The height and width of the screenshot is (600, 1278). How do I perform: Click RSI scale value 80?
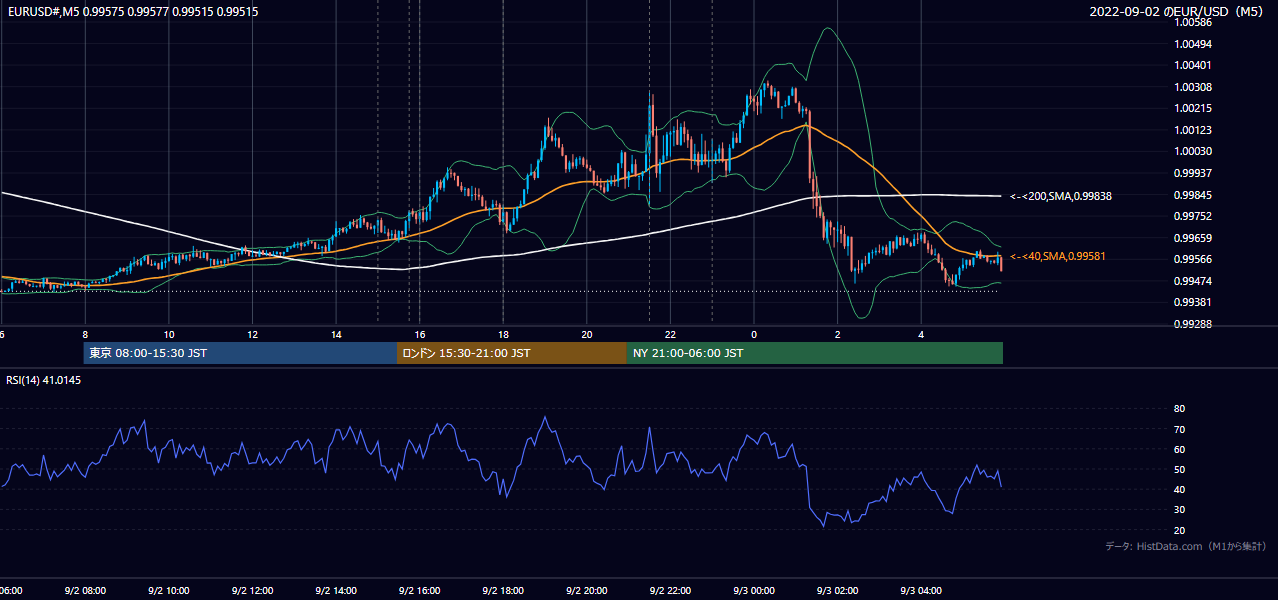tap(1180, 409)
